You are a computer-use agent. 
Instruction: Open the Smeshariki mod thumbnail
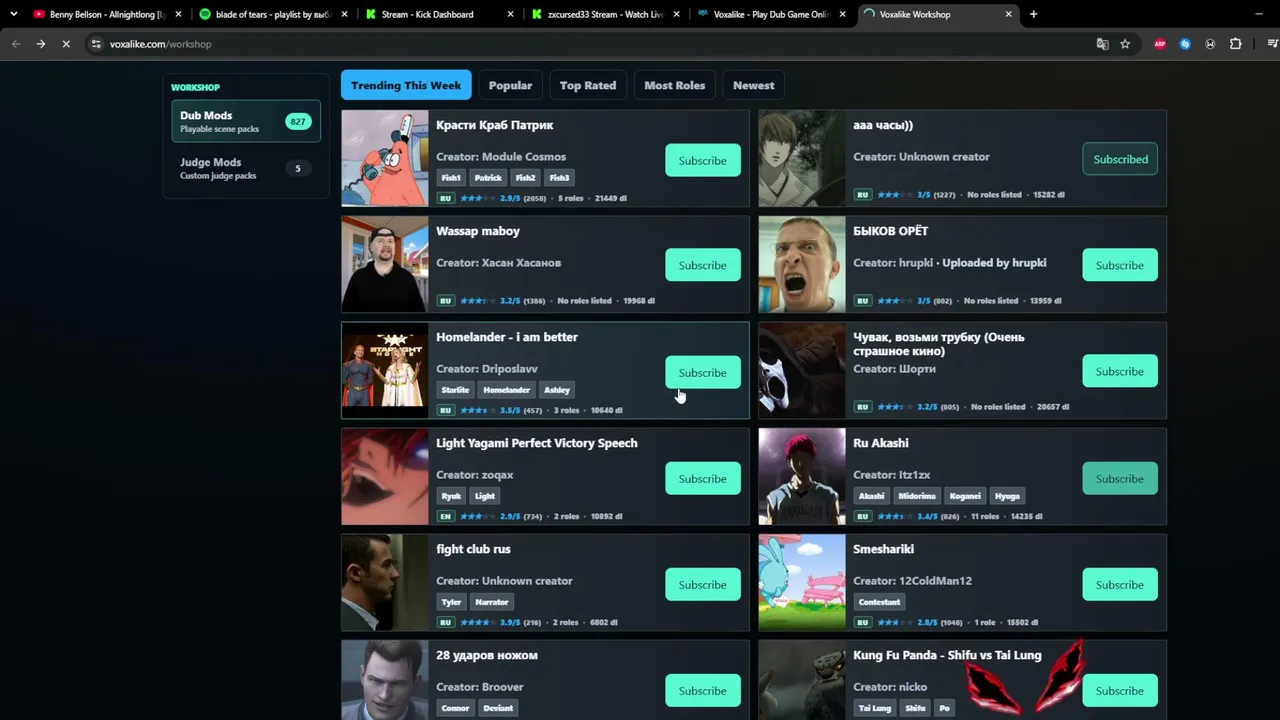pyautogui.click(x=802, y=582)
